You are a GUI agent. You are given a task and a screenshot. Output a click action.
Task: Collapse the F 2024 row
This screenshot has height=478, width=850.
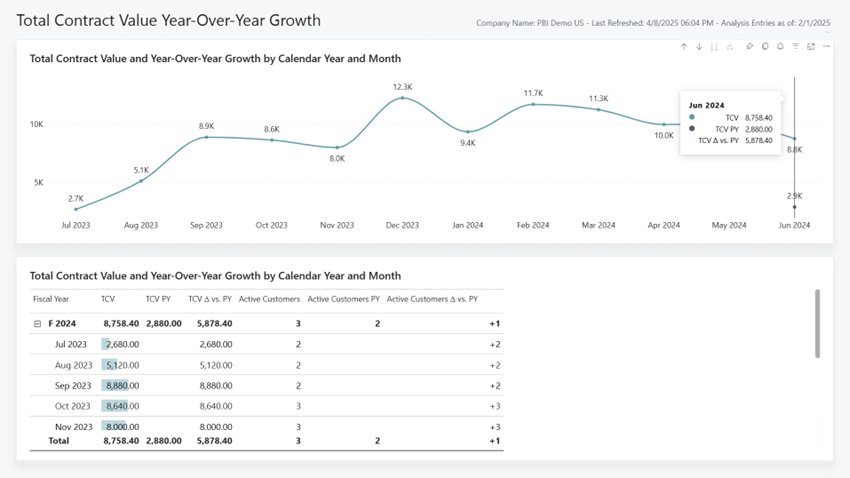pyautogui.click(x=37, y=324)
